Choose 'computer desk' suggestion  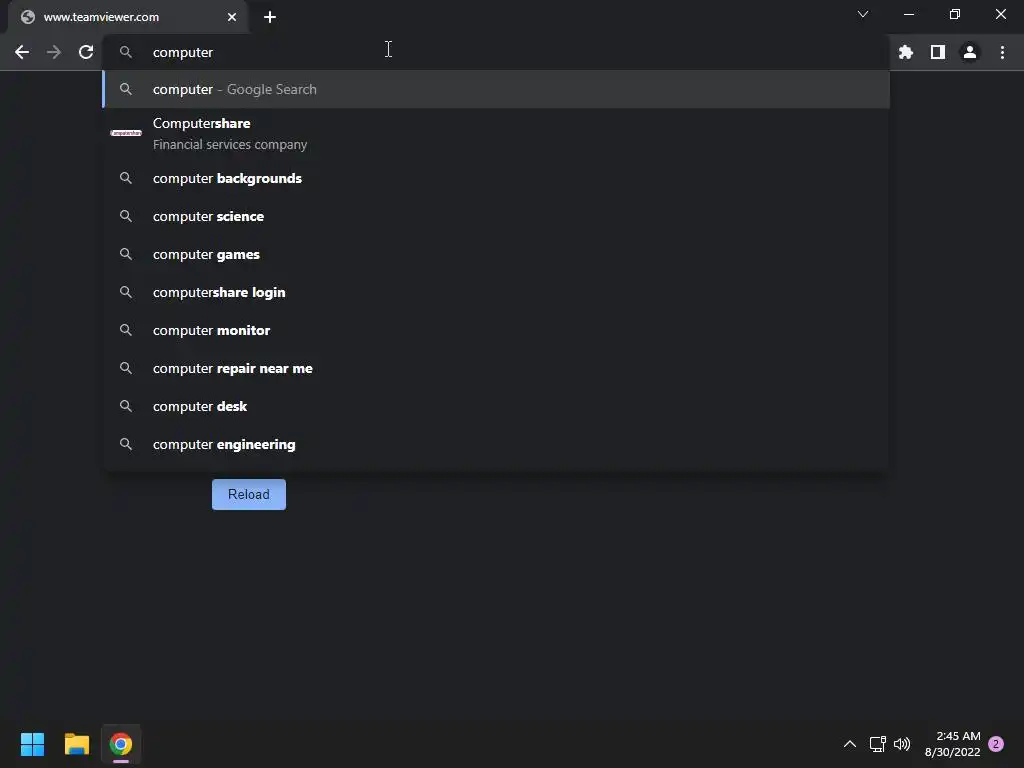[496, 406]
